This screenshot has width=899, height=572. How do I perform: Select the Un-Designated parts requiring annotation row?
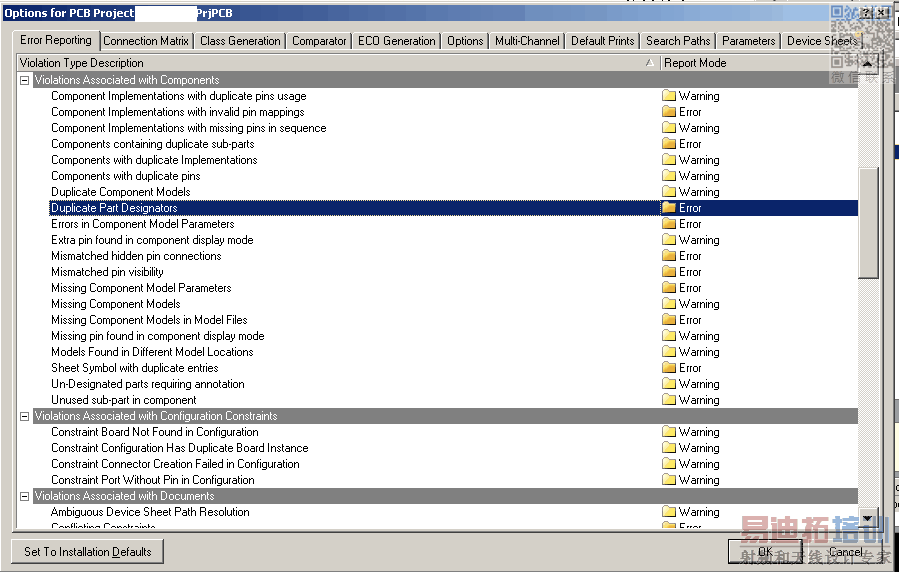tap(148, 384)
